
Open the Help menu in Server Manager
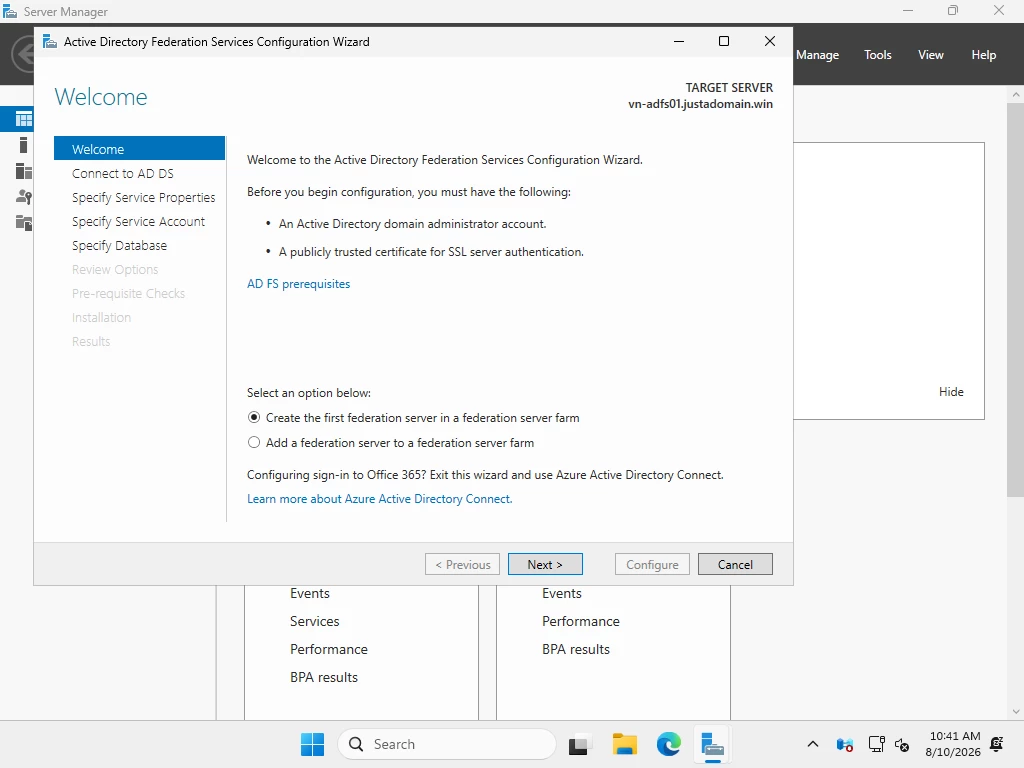[x=984, y=55]
